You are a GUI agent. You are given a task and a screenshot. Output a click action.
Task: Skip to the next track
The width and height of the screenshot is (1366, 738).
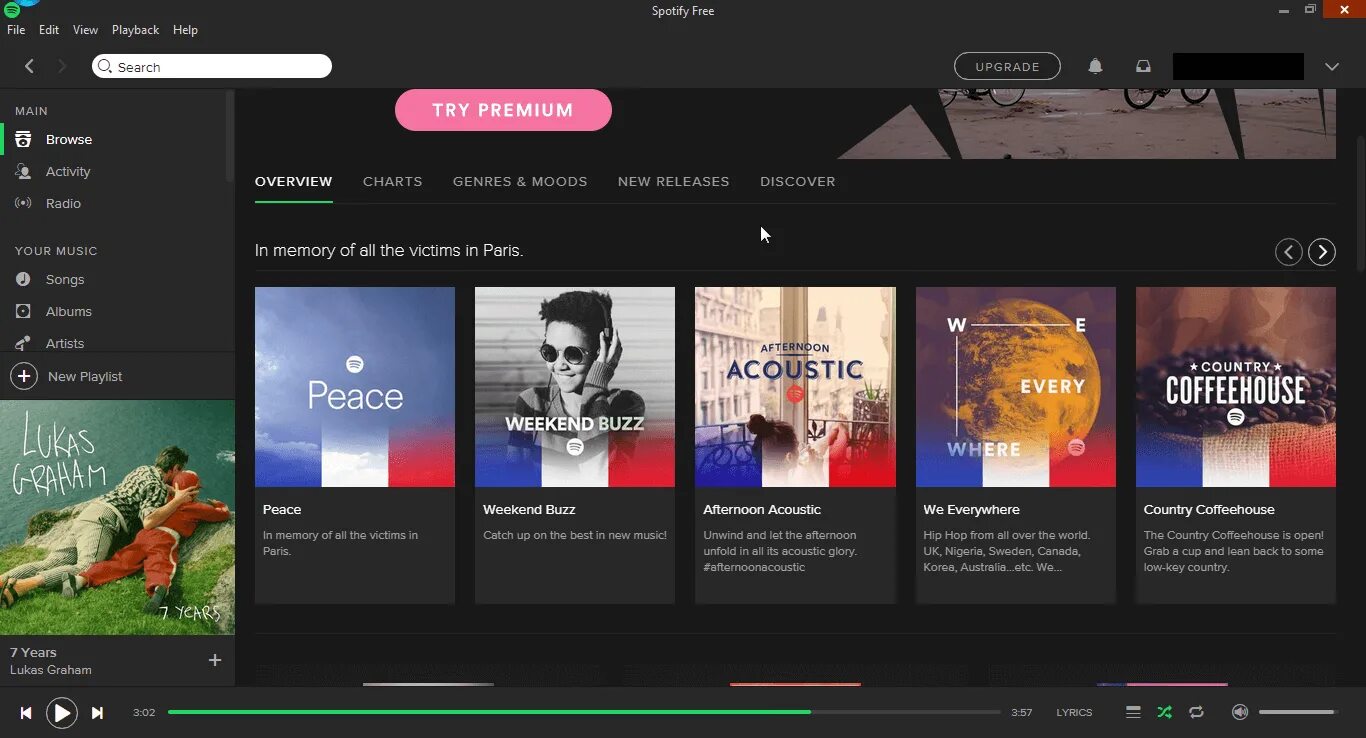[97, 713]
